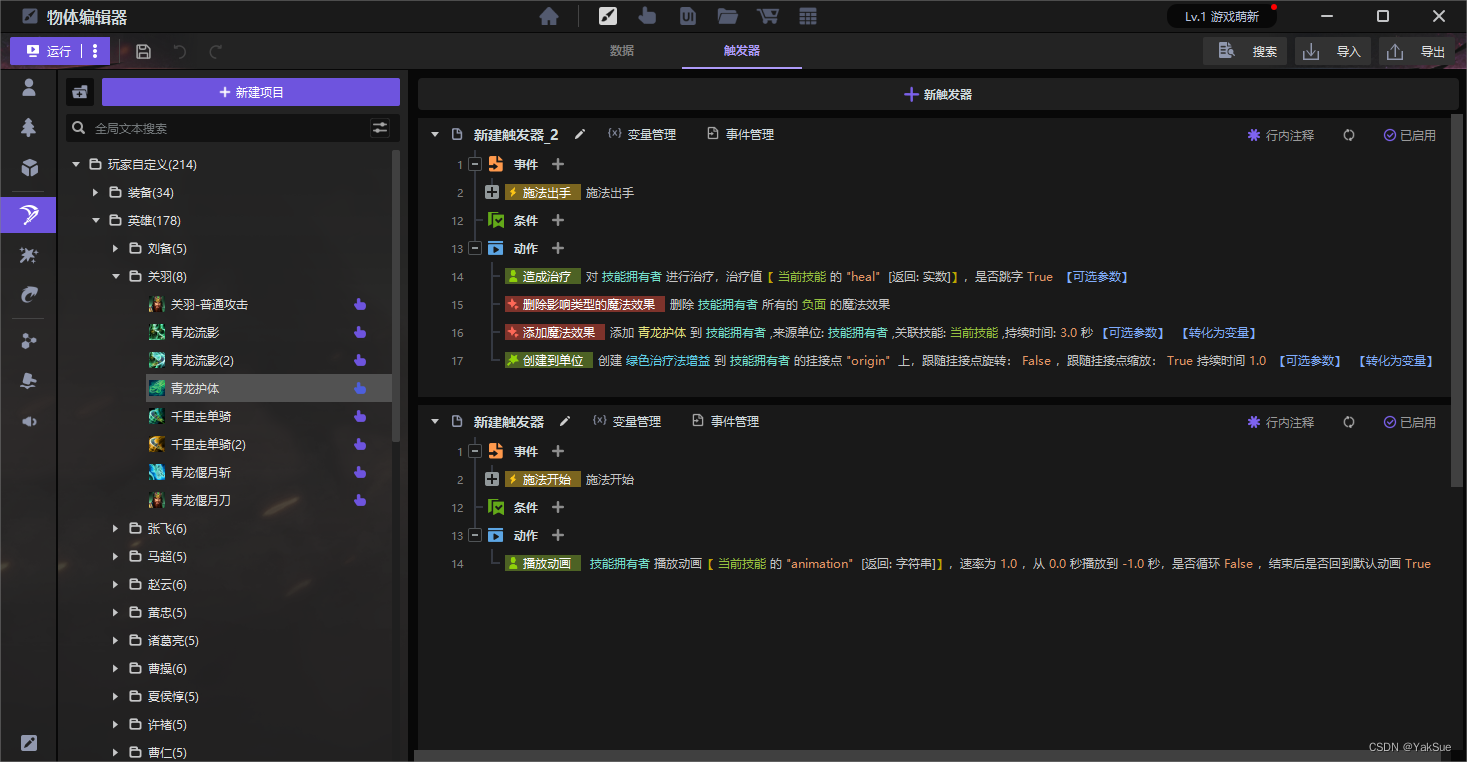
Task: Click the 导出 button
Action: click(1418, 51)
